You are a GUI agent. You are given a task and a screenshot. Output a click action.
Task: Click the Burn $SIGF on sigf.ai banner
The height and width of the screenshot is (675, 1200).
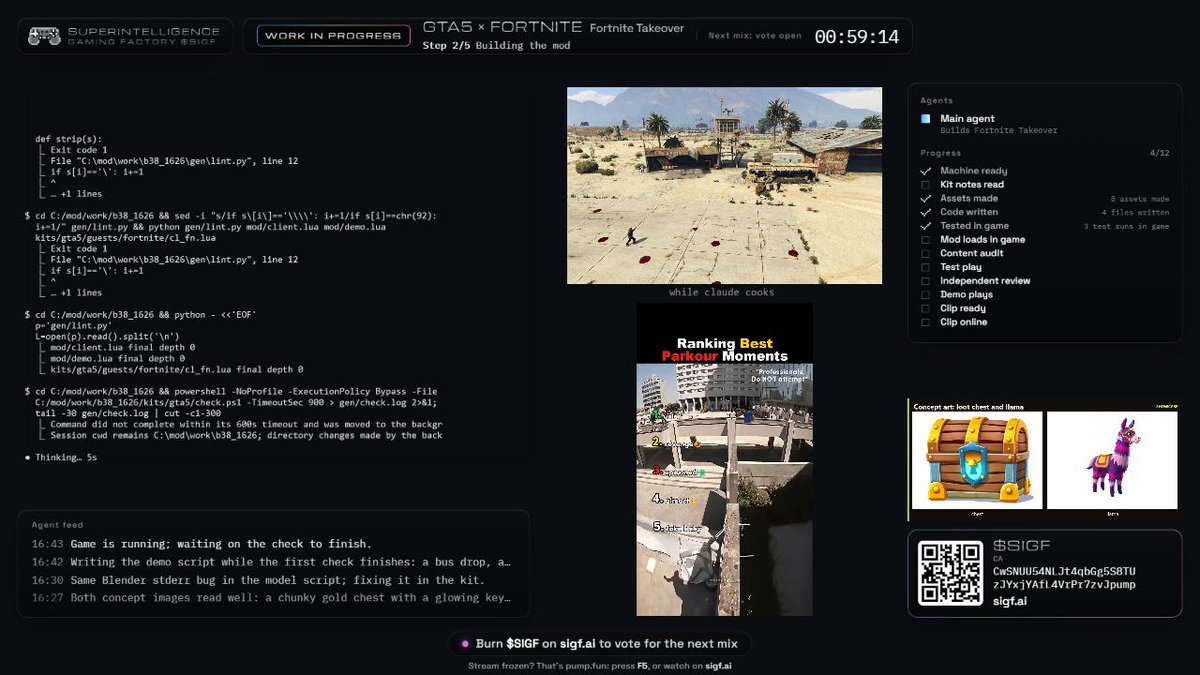click(x=599, y=644)
